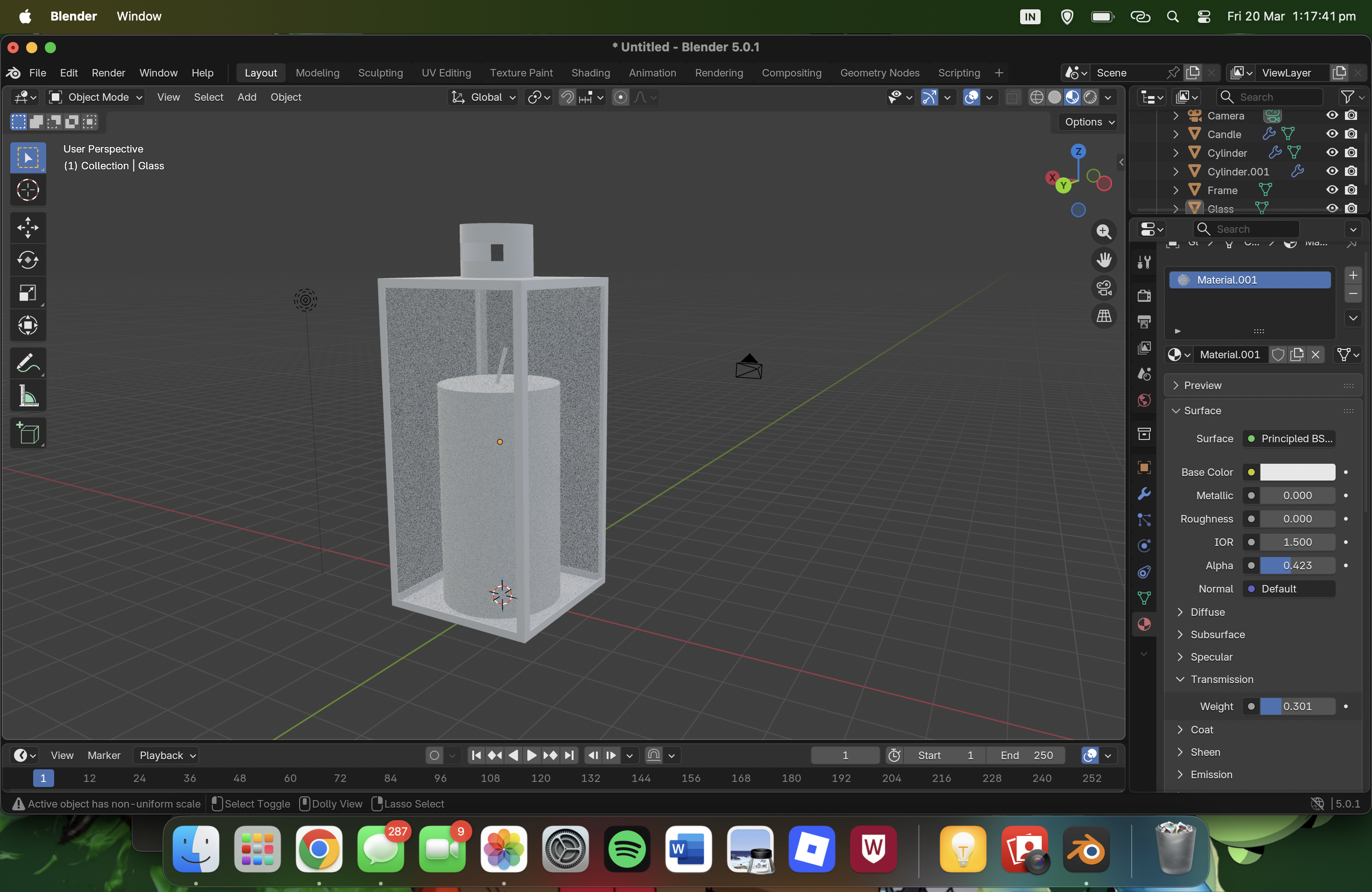The width and height of the screenshot is (1372, 892).
Task: Switch to the Shading workspace tab
Action: tap(590, 73)
